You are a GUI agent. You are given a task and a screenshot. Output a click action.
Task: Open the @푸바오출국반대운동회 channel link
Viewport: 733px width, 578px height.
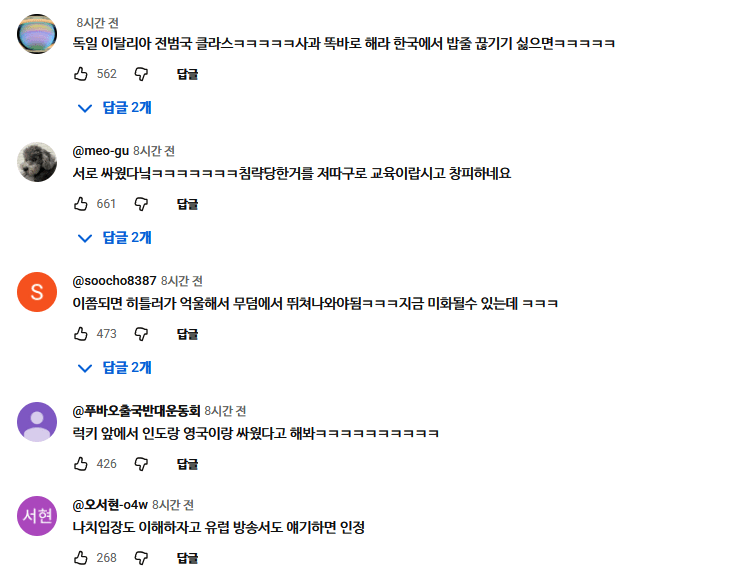(135, 411)
